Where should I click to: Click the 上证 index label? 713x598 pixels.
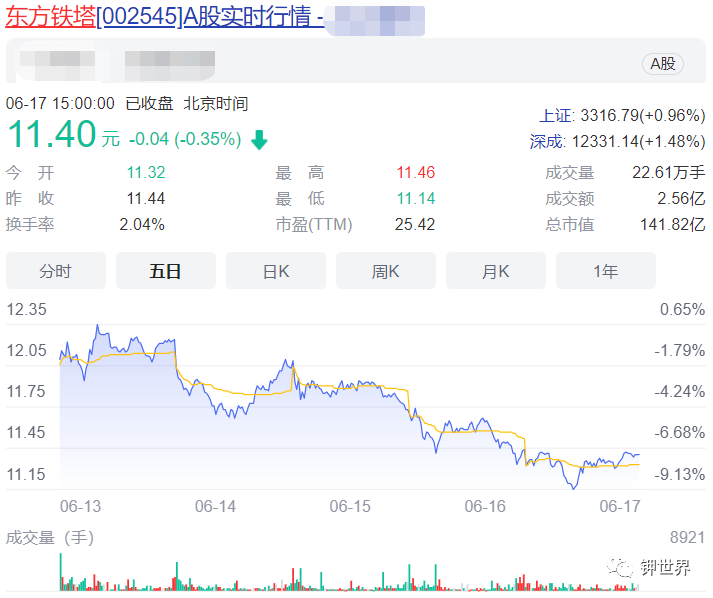click(557, 116)
